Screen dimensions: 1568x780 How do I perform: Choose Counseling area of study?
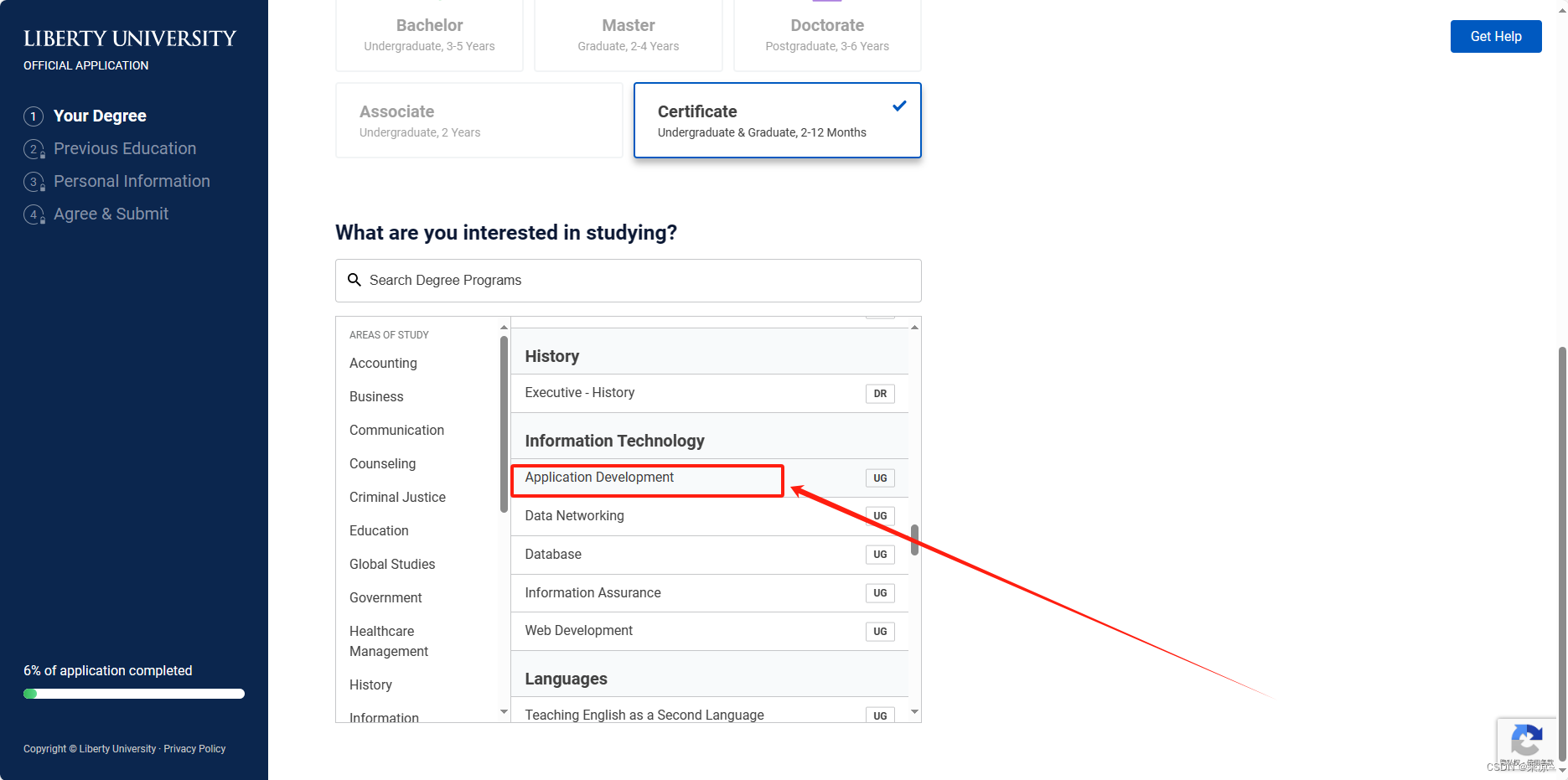382,463
